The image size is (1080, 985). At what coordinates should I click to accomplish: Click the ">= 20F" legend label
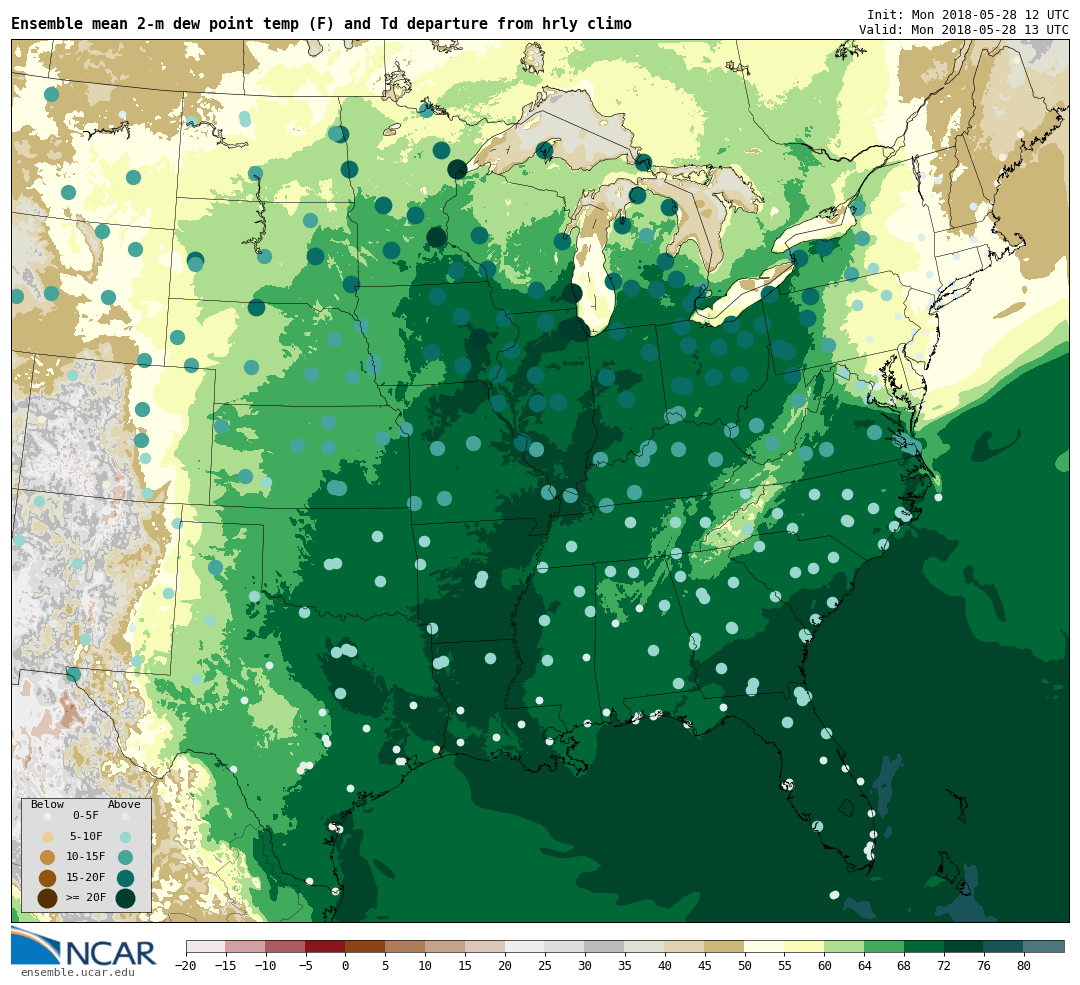point(86,897)
